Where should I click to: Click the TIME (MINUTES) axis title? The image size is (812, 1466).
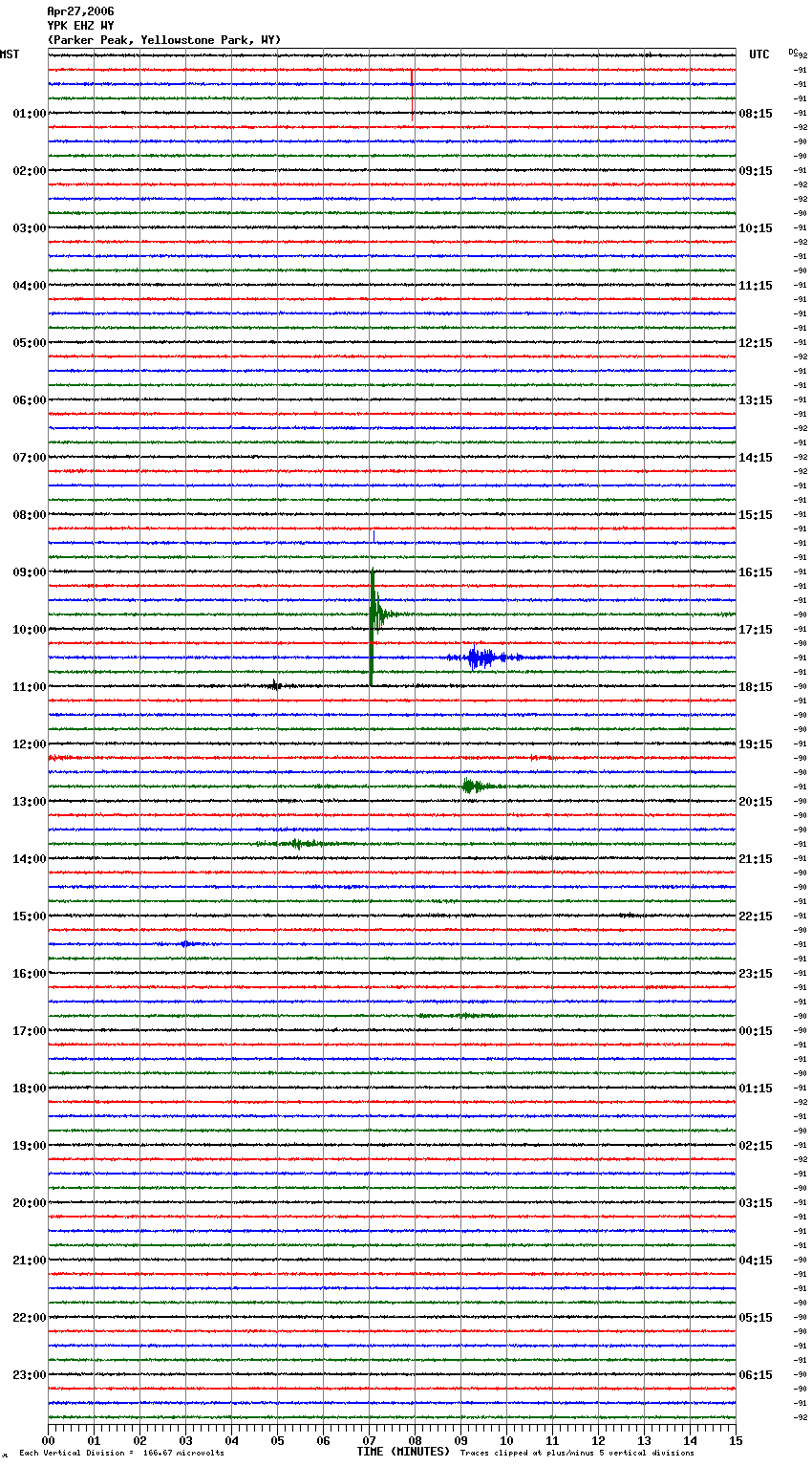(x=403, y=1452)
